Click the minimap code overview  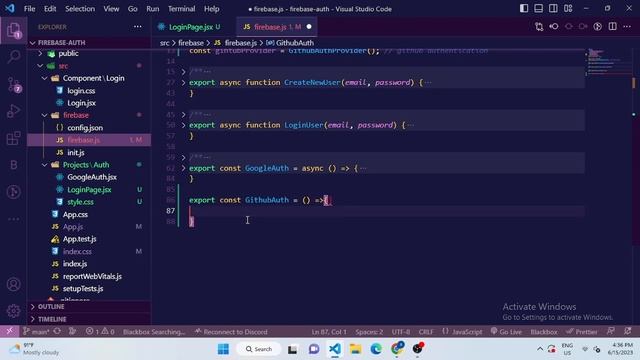(607, 62)
